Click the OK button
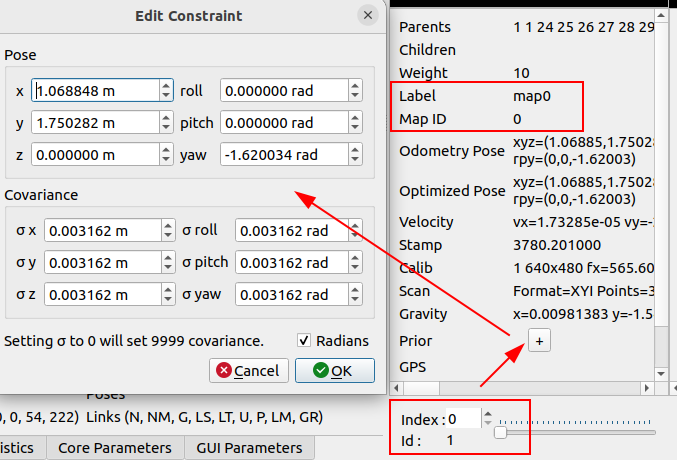677x460 pixels. tap(334, 371)
